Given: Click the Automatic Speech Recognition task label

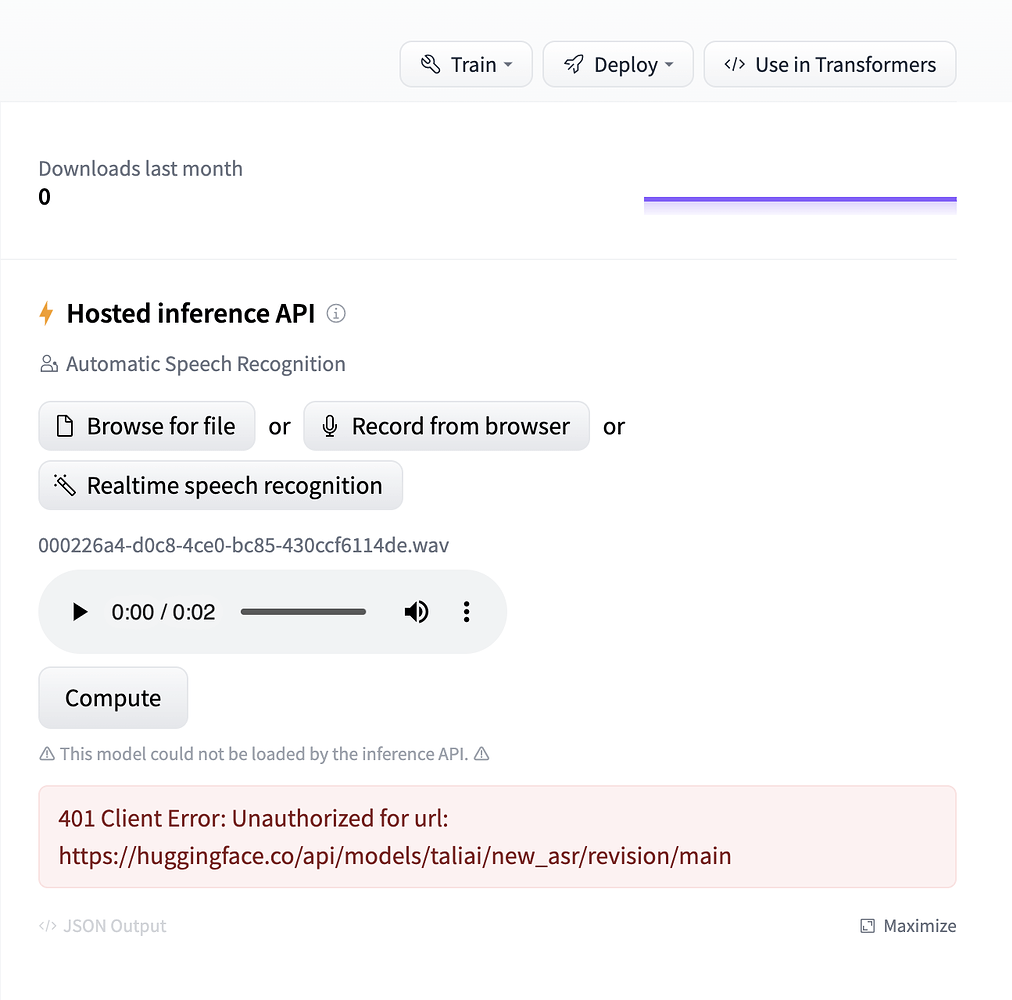Looking at the screenshot, I should pos(205,364).
